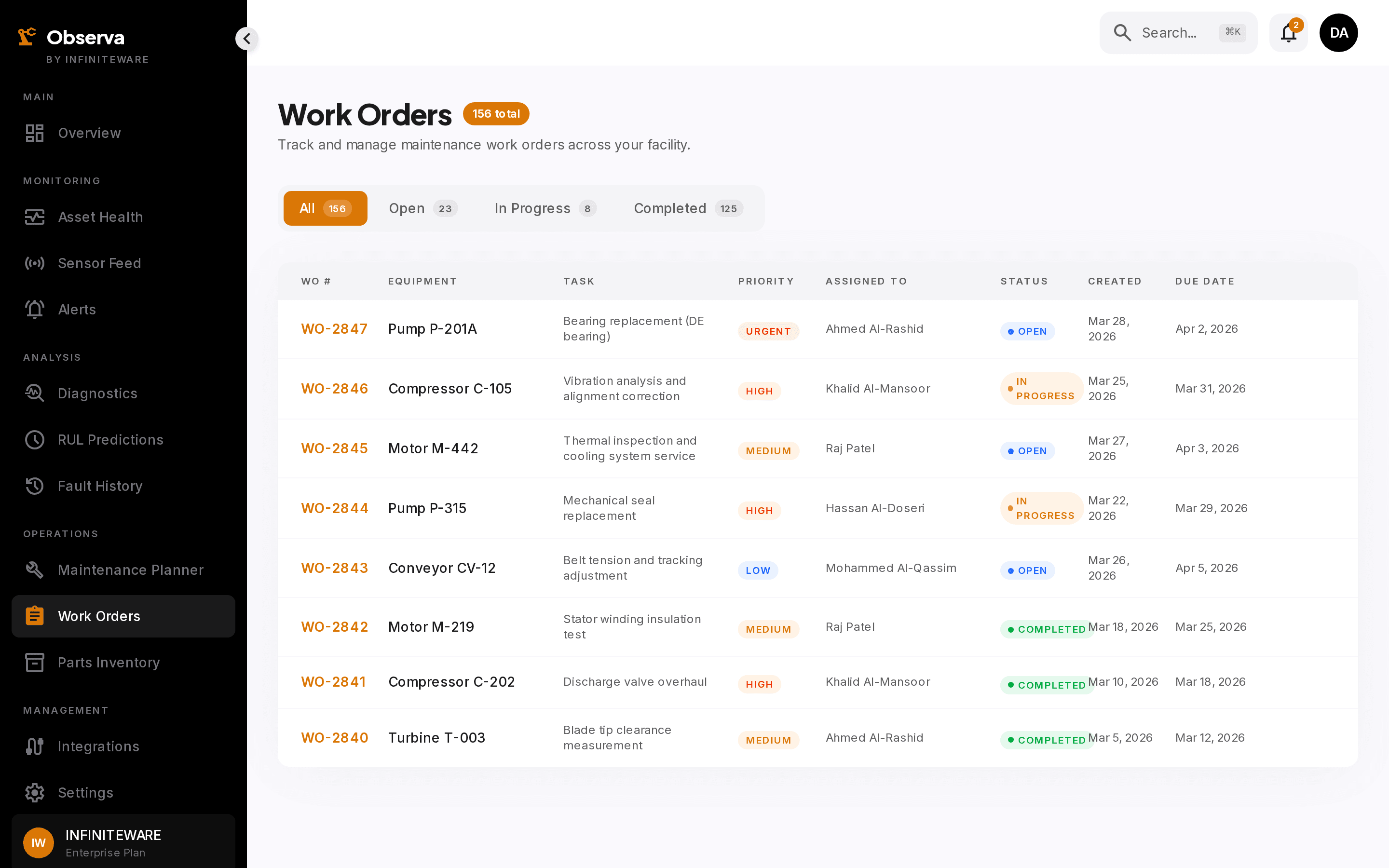Click the STATUS column header
The width and height of the screenshot is (1389, 868).
coord(1024,281)
